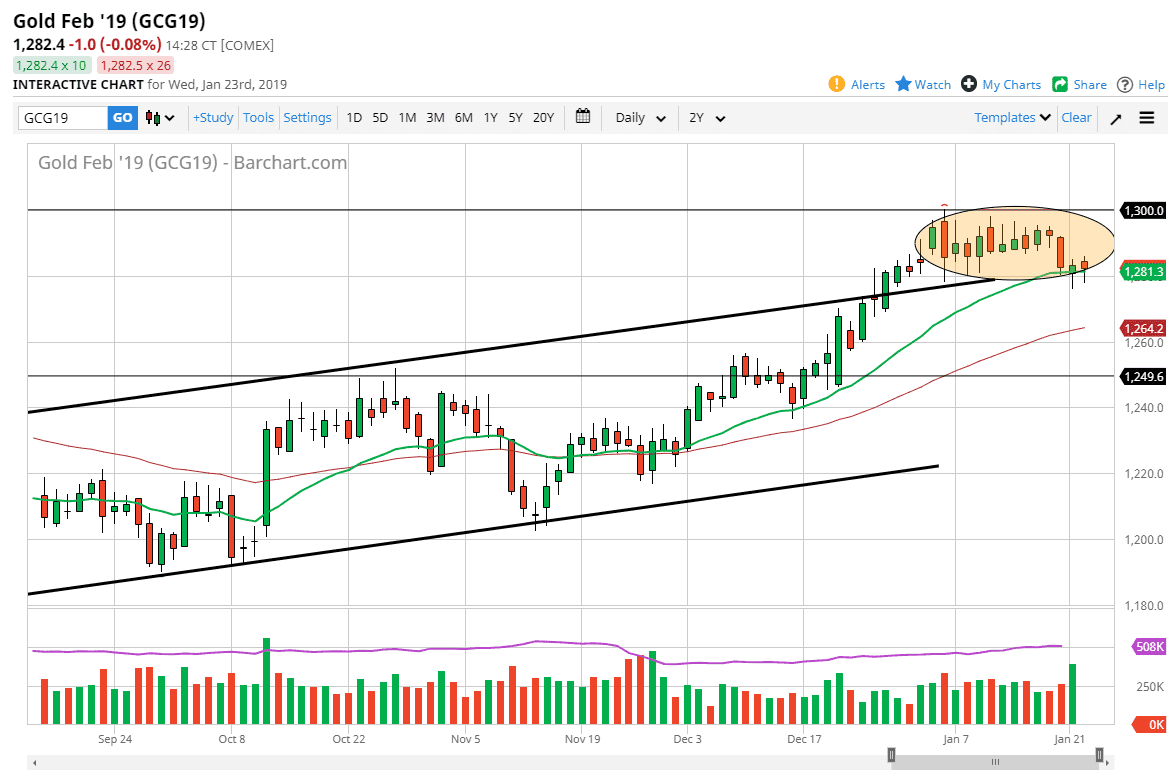Viewport: 1169px width, 779px height.
Task: Open the chart Settings menu
Action: click(307, 117)
